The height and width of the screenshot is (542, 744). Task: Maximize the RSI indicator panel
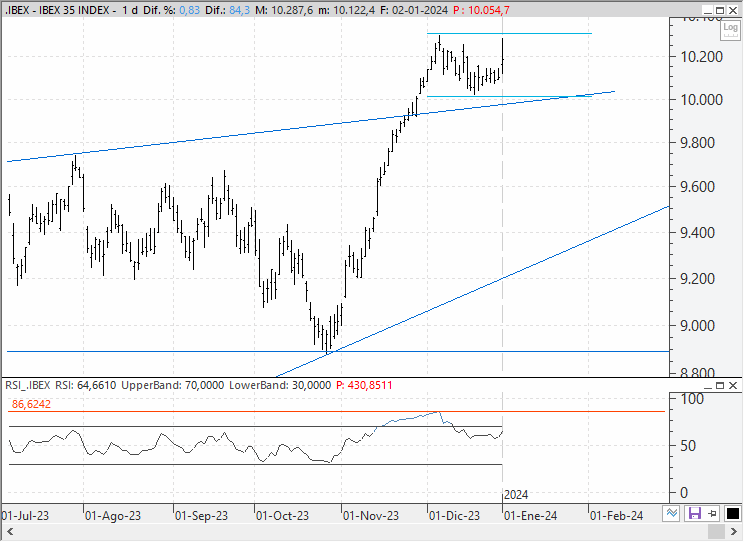(x=720, y=386)
